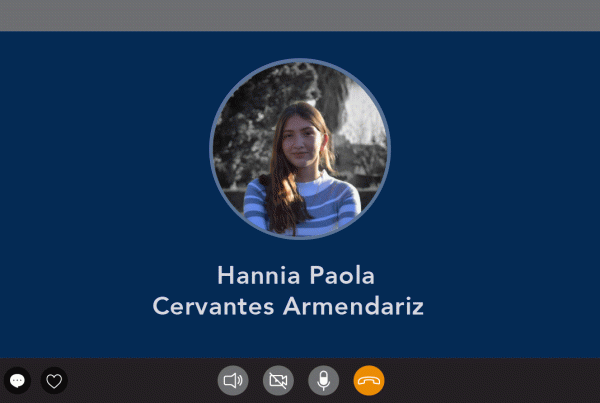Click the surname "Cervantes Armendariz"
This screenshot has height=403, width=600.
288,306
